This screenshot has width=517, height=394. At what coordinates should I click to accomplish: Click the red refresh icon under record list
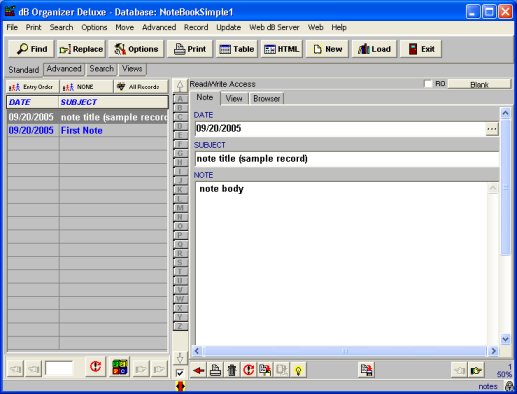click(x=95, y=367)
